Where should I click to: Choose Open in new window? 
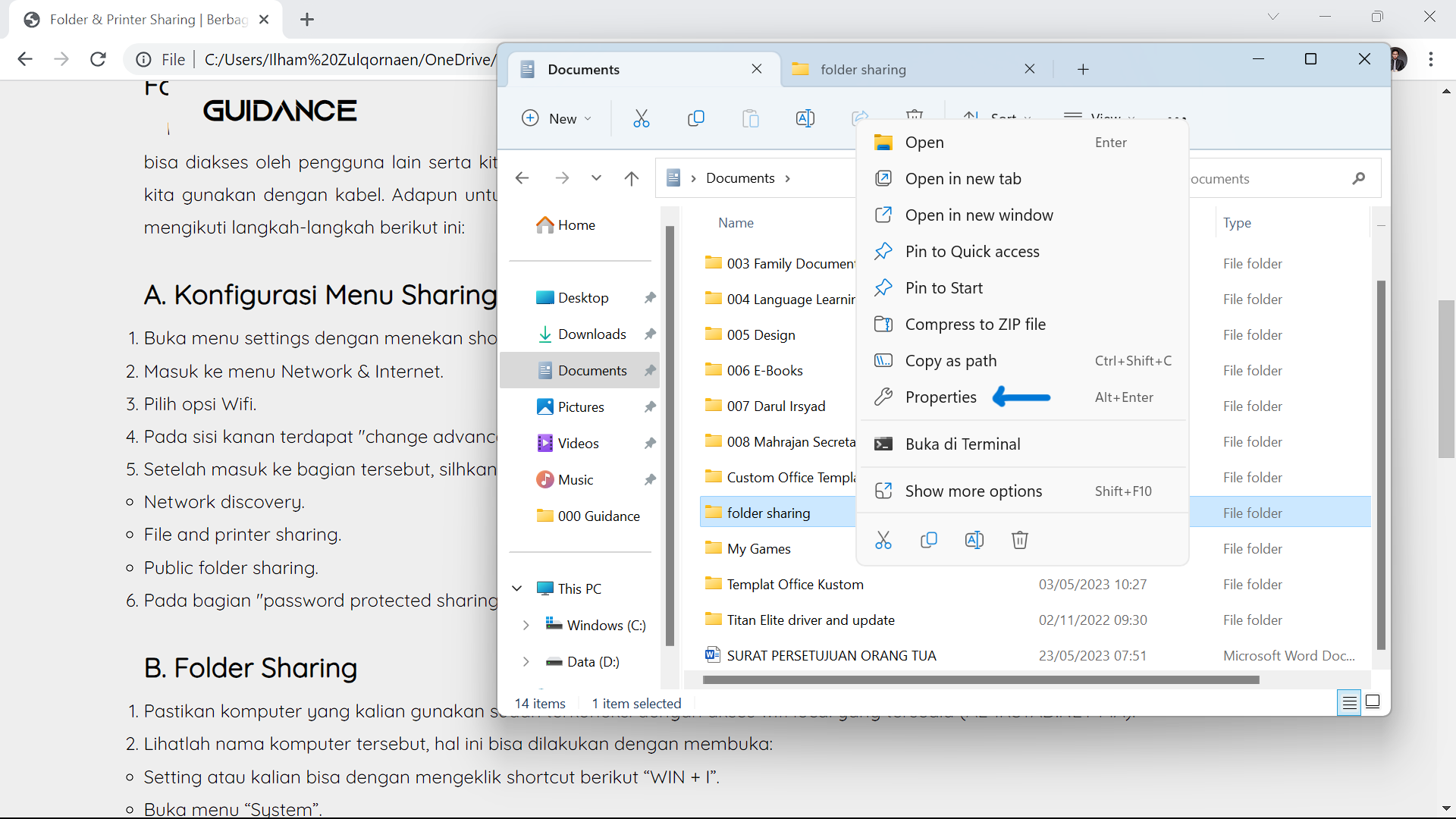tap(1022, 215)
